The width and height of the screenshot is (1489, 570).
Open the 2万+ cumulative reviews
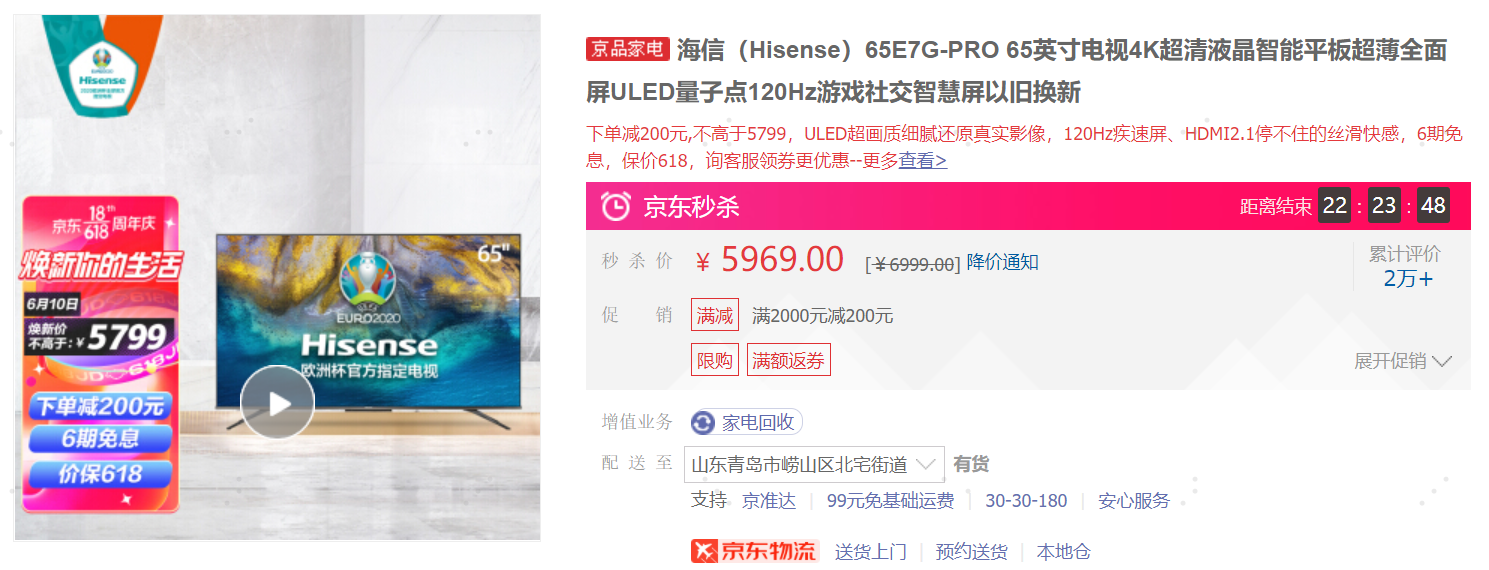pyautogui.click(x=1408, y=279)
